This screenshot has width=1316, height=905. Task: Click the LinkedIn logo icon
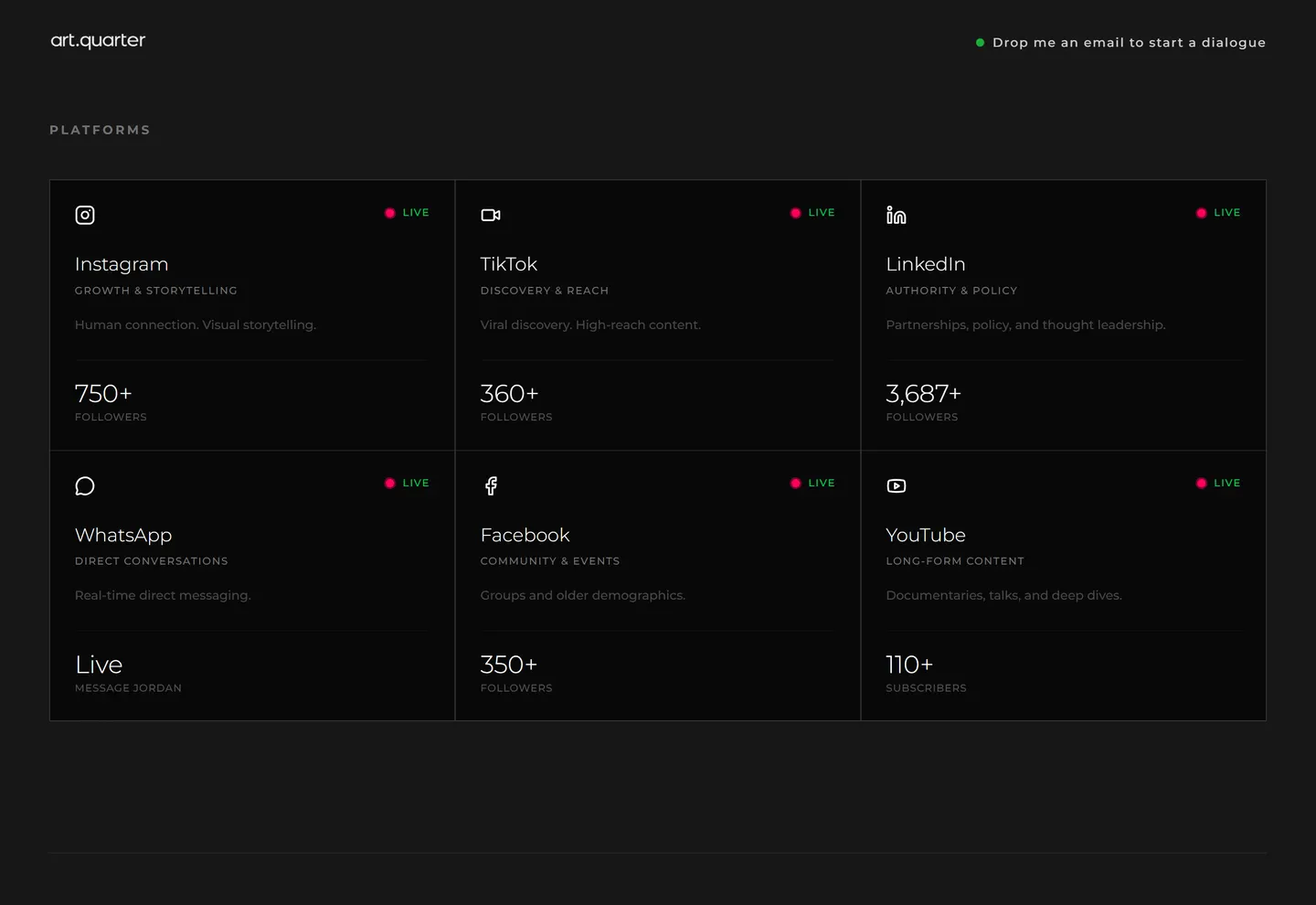(897, 215)
